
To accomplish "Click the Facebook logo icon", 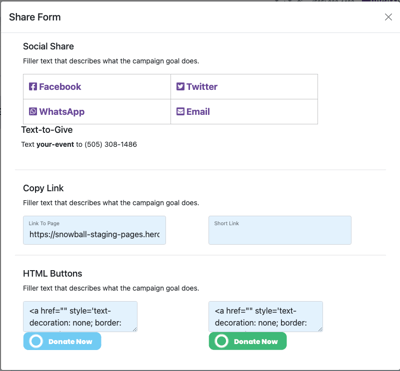I will click(x=33, y=87).
